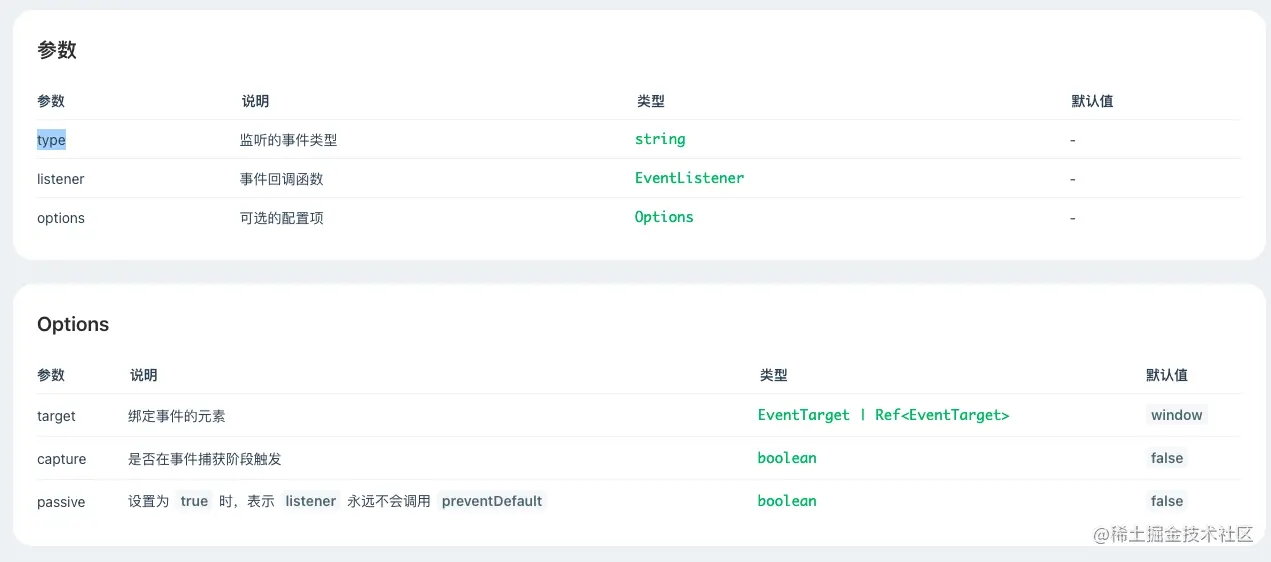Click the top "参数" section heading
The height and width of the screenshot is (562, 1271).
pyautogui.click(x=57, y=50)
